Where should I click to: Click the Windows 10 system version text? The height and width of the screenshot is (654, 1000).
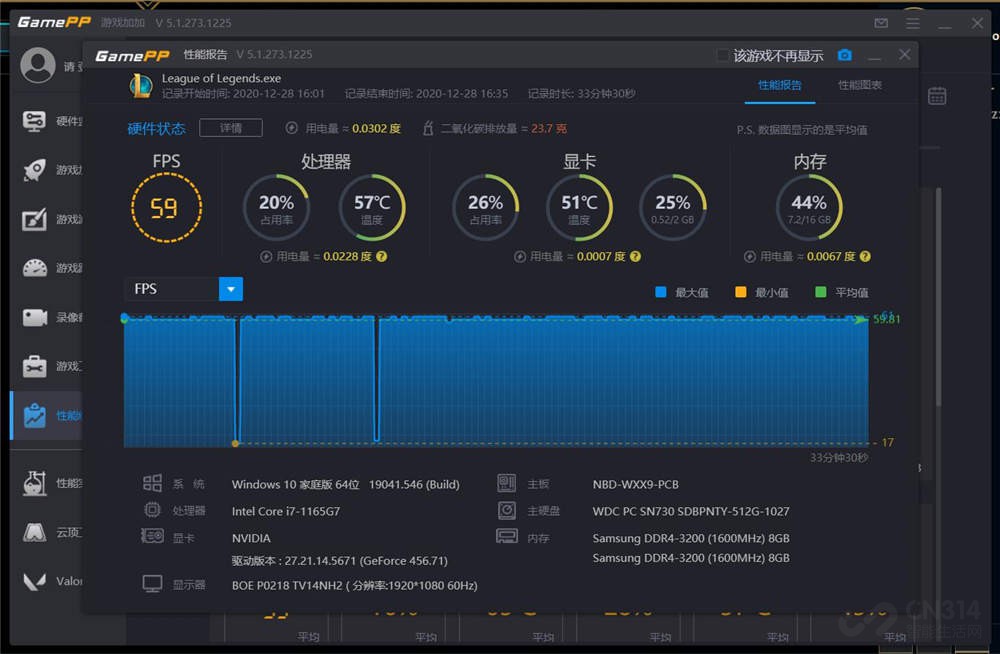point(345,484)
